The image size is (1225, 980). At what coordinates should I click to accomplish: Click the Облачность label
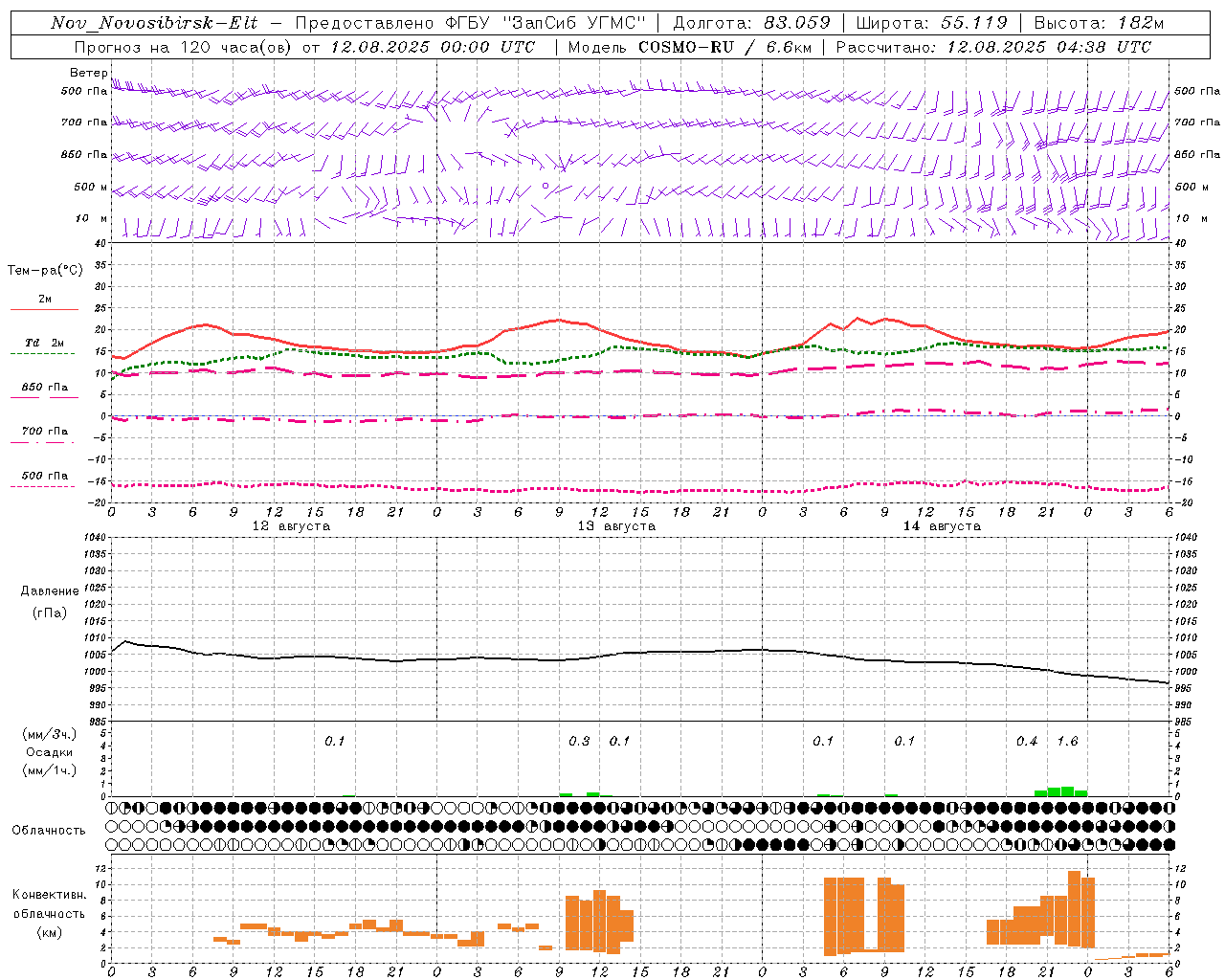(49, 830)
